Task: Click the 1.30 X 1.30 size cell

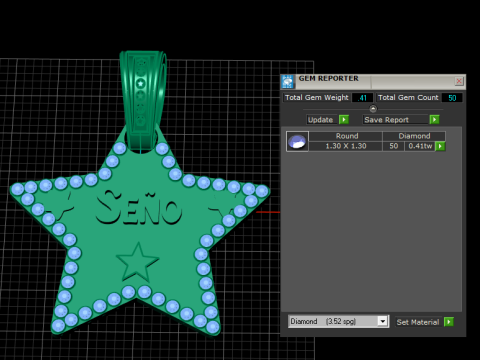Action: [x=346, y=146]
